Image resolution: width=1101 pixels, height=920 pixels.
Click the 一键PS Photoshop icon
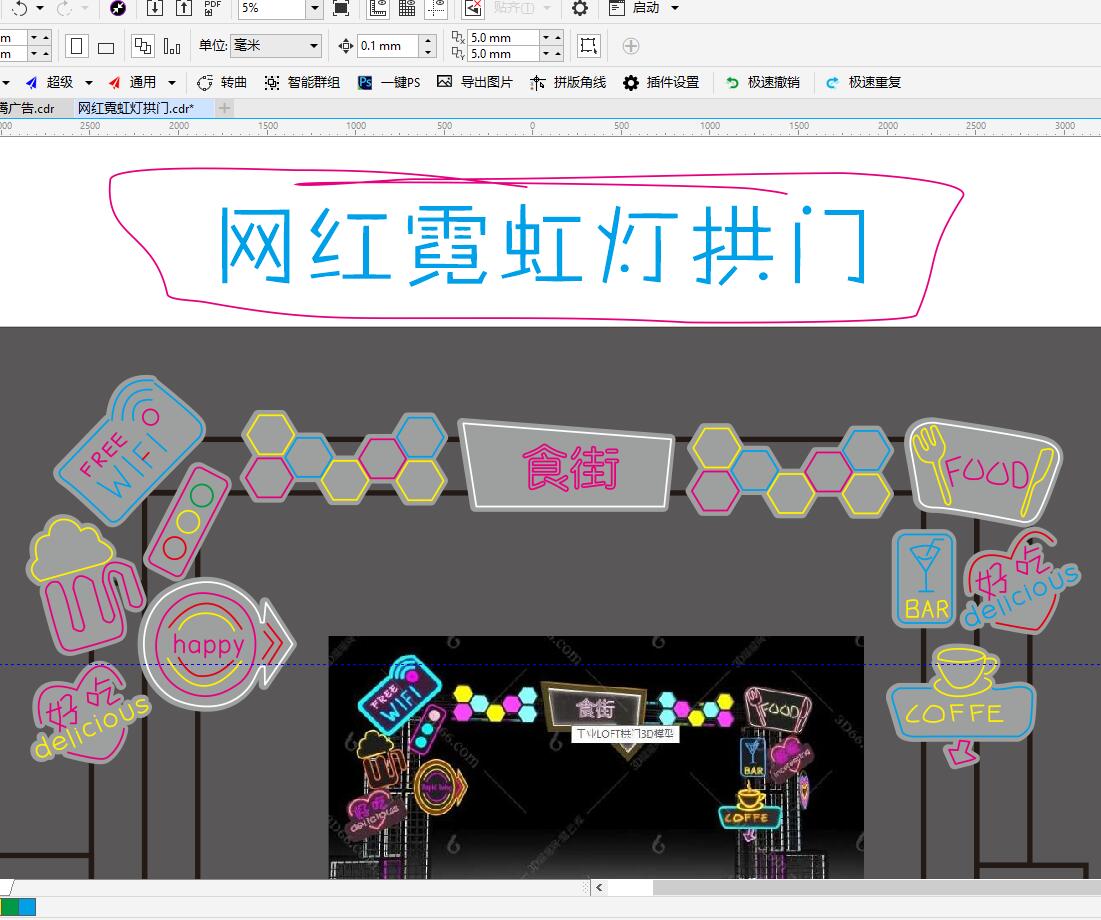(x=365, y=83)
